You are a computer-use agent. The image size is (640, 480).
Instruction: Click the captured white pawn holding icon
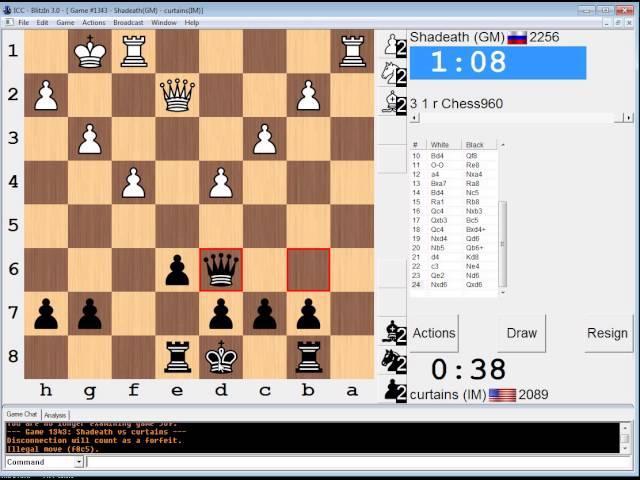coord(393,44)
